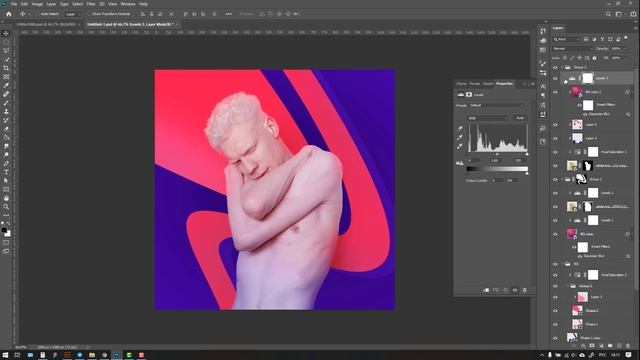Lock all on the selected layer
Viewport: 640px width, 360px height.
(594, 58)
